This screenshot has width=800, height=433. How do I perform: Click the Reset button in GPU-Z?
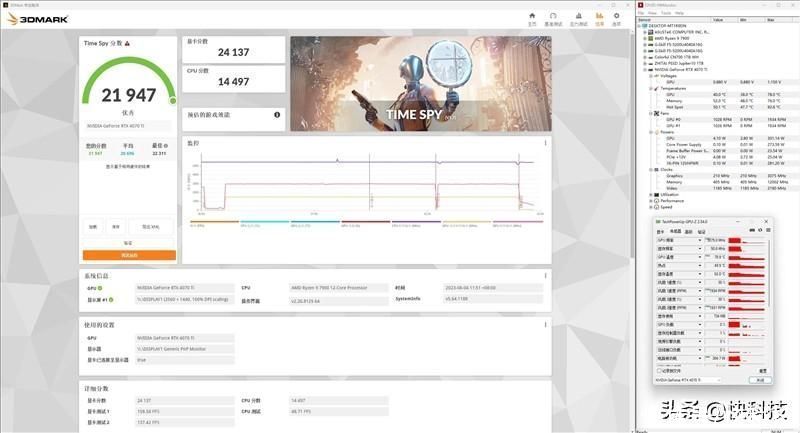[x=763, y=371]
